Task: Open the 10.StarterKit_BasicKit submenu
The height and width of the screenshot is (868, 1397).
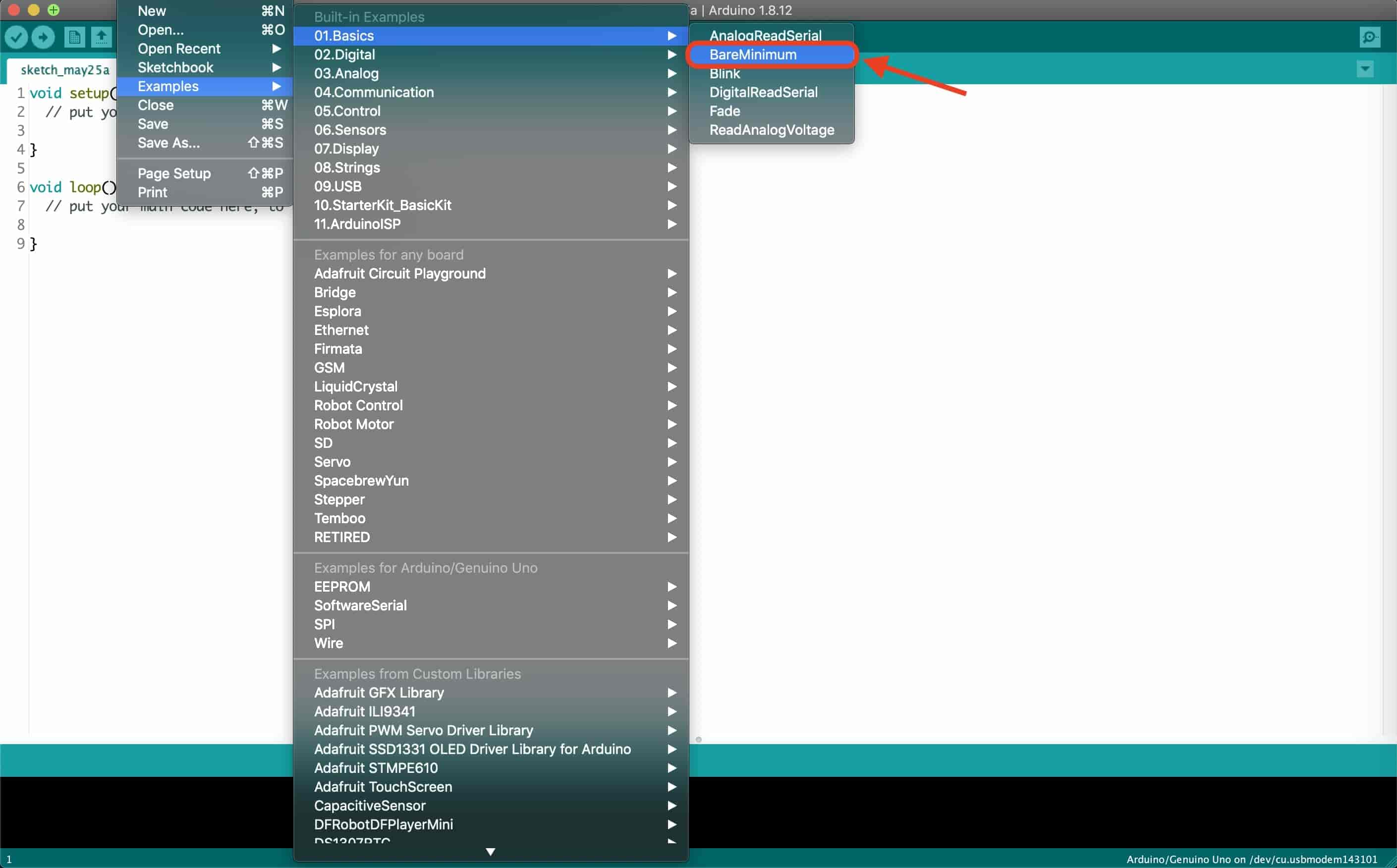Action: click(x=491, y=206)
